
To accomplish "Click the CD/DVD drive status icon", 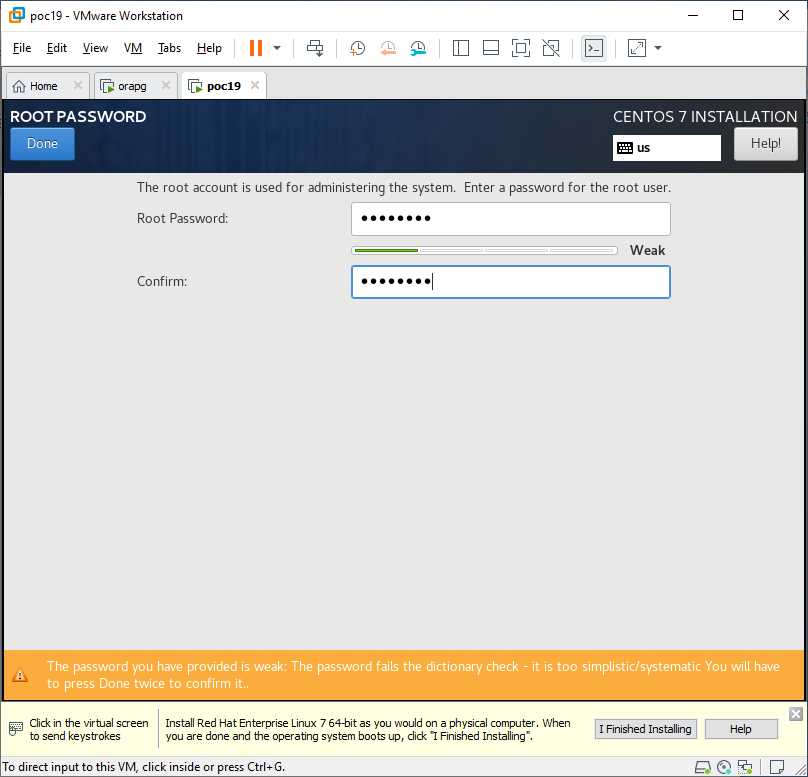I will pyautogui.click(x=724, y=767).
